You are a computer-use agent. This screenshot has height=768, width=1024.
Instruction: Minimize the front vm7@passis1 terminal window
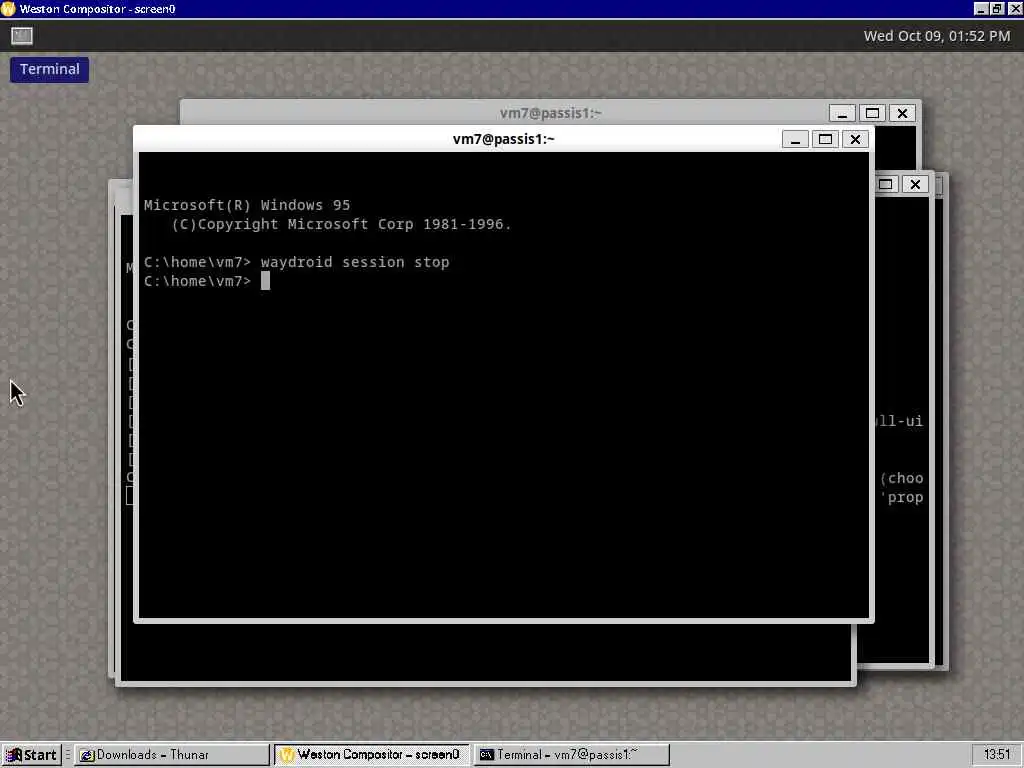tap(795, 139)
